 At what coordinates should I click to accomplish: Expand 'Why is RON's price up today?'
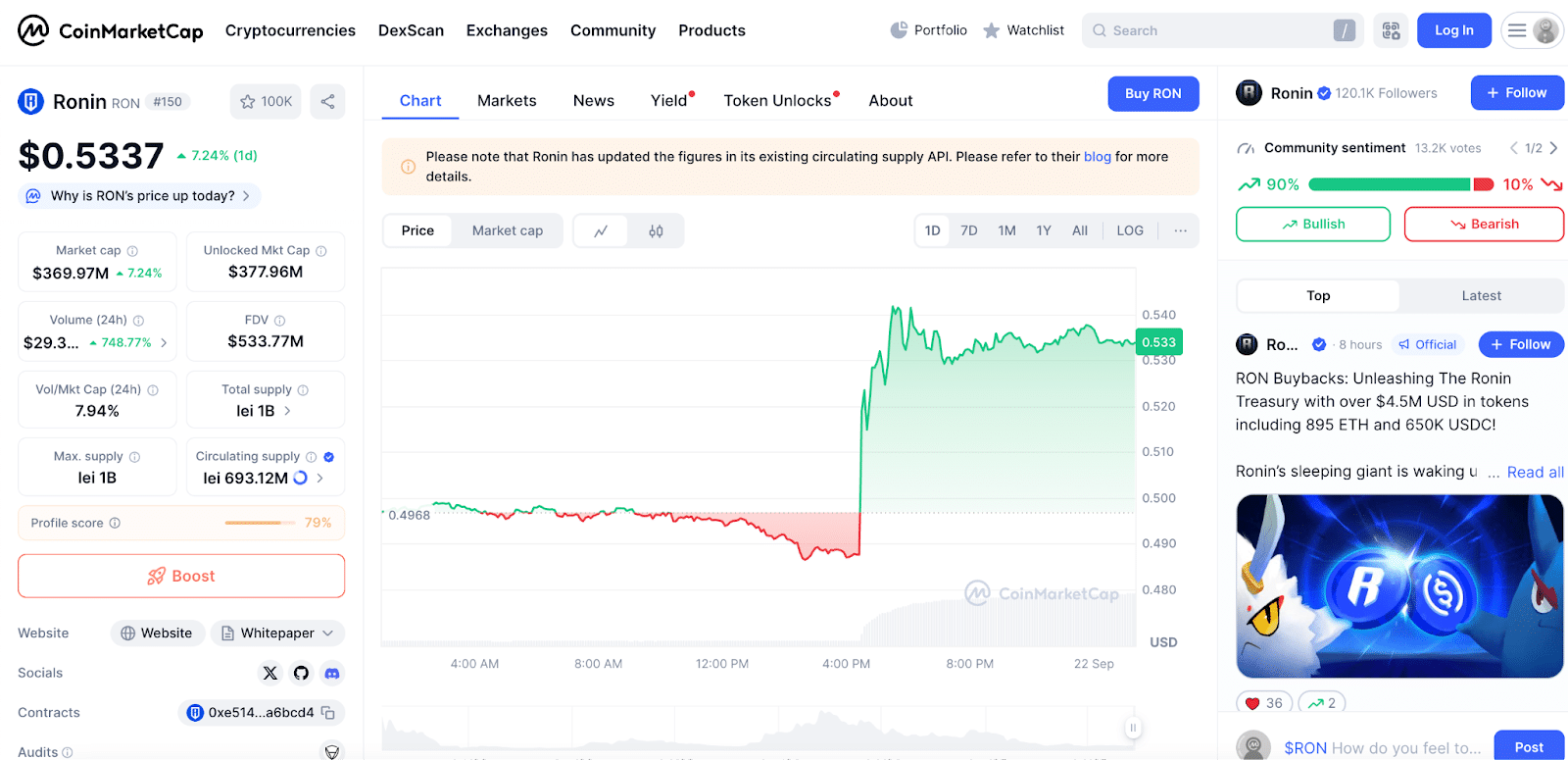(x=140, y=196)
